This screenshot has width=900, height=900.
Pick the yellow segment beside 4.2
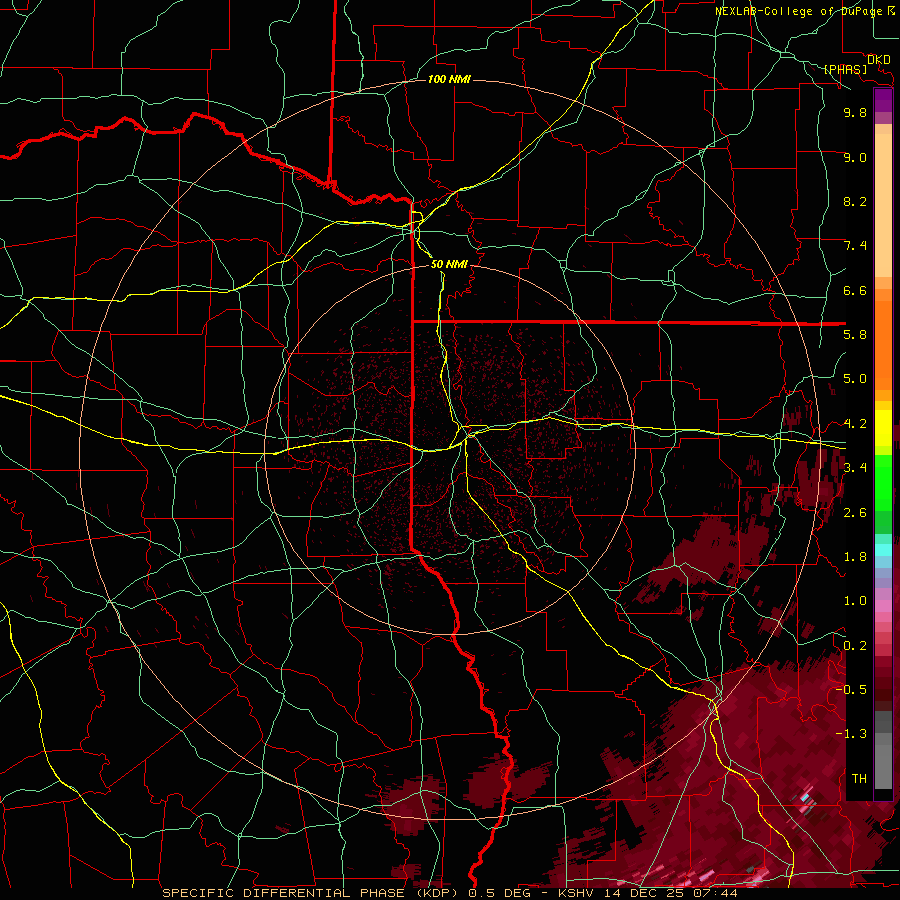pos(883,428)
